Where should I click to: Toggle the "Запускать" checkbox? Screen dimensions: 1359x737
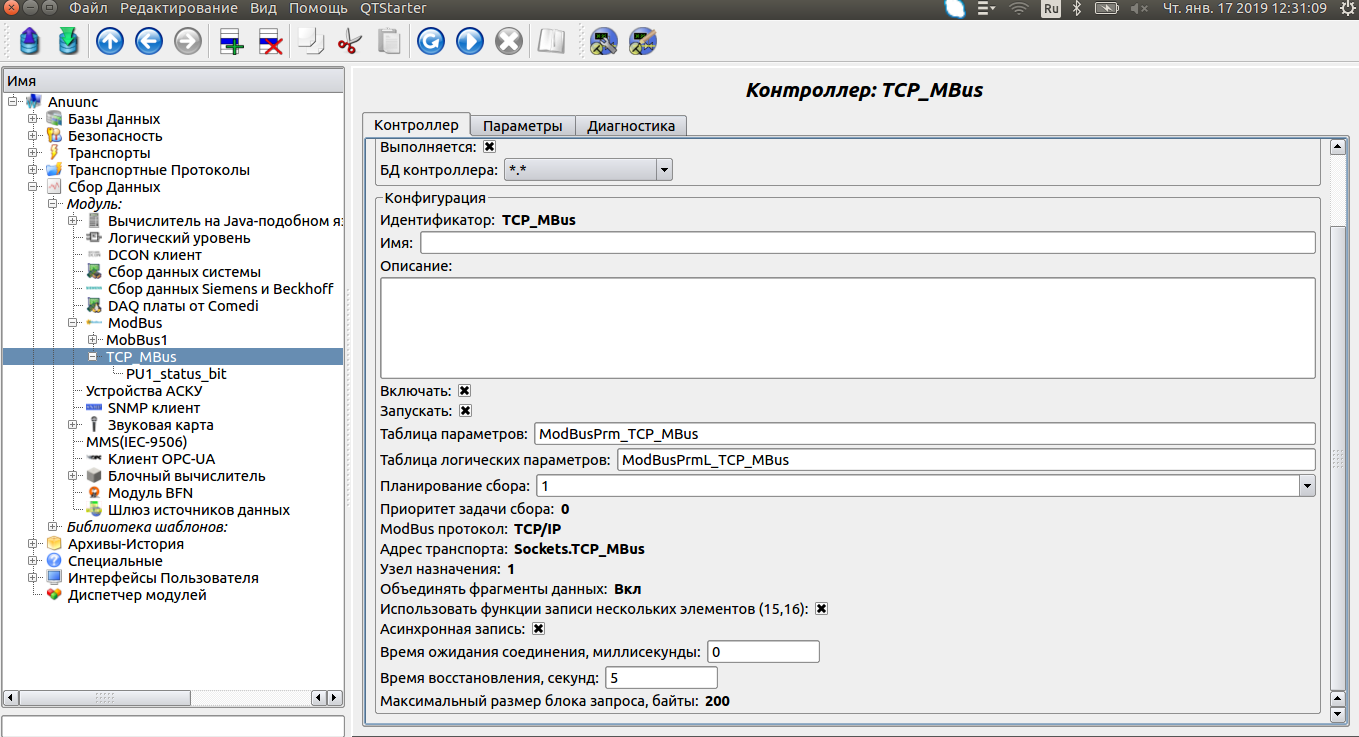466,410
